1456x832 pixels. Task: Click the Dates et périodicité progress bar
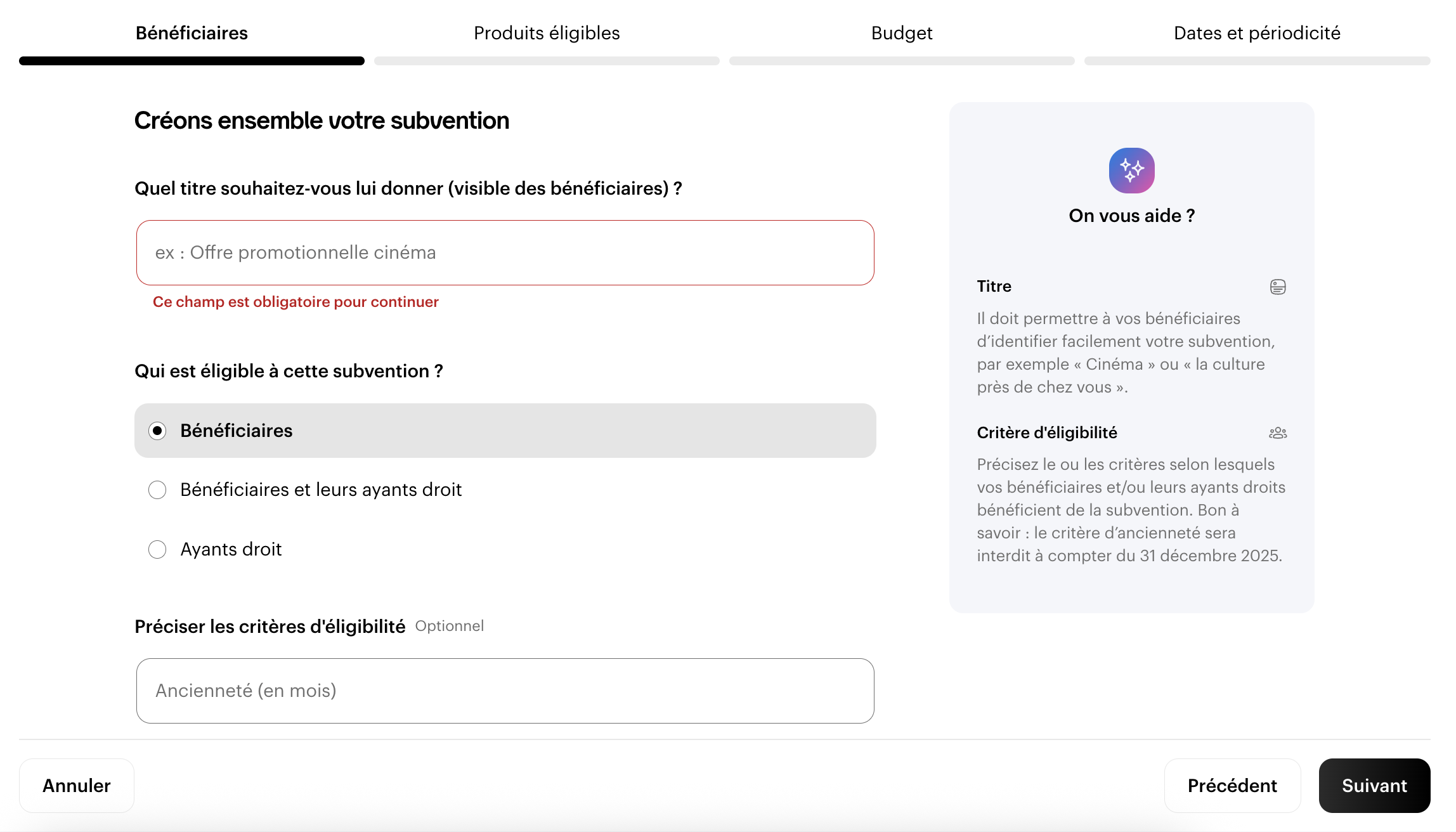1257,61
